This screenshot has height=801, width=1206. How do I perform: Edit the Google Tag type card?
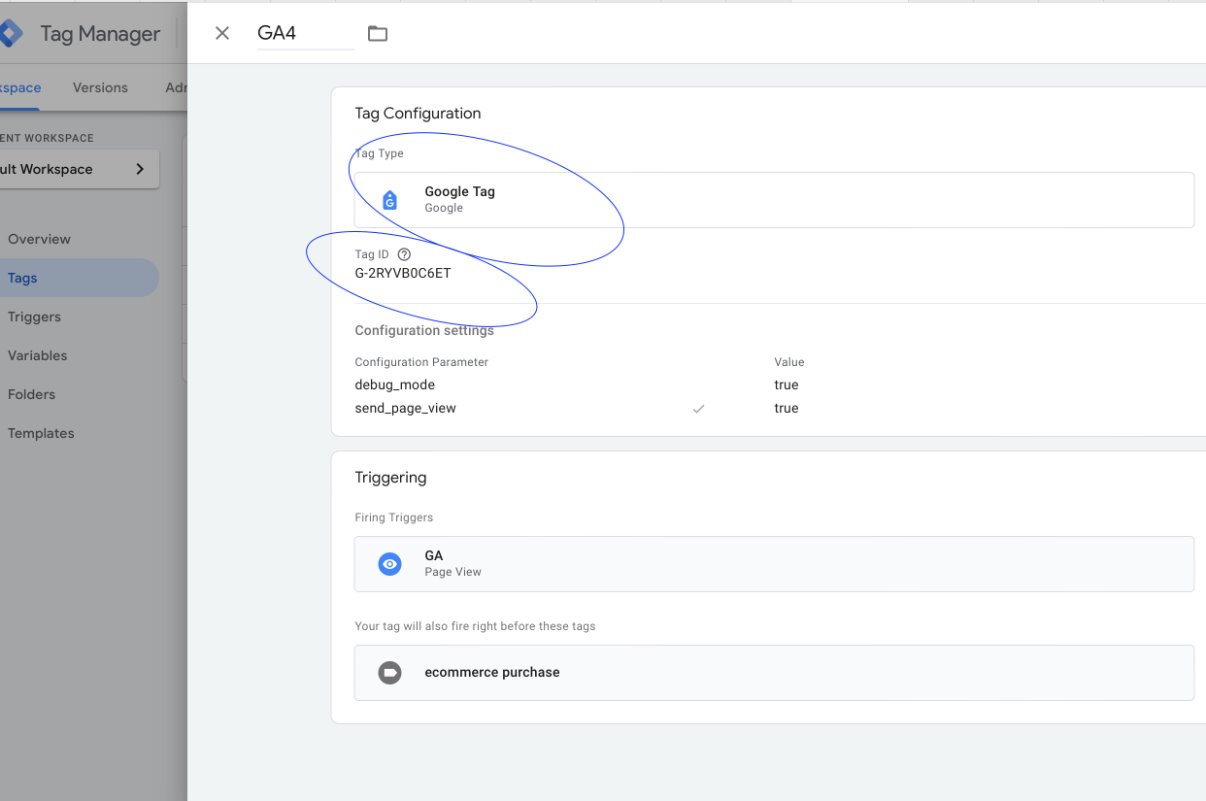pos(773,200)
